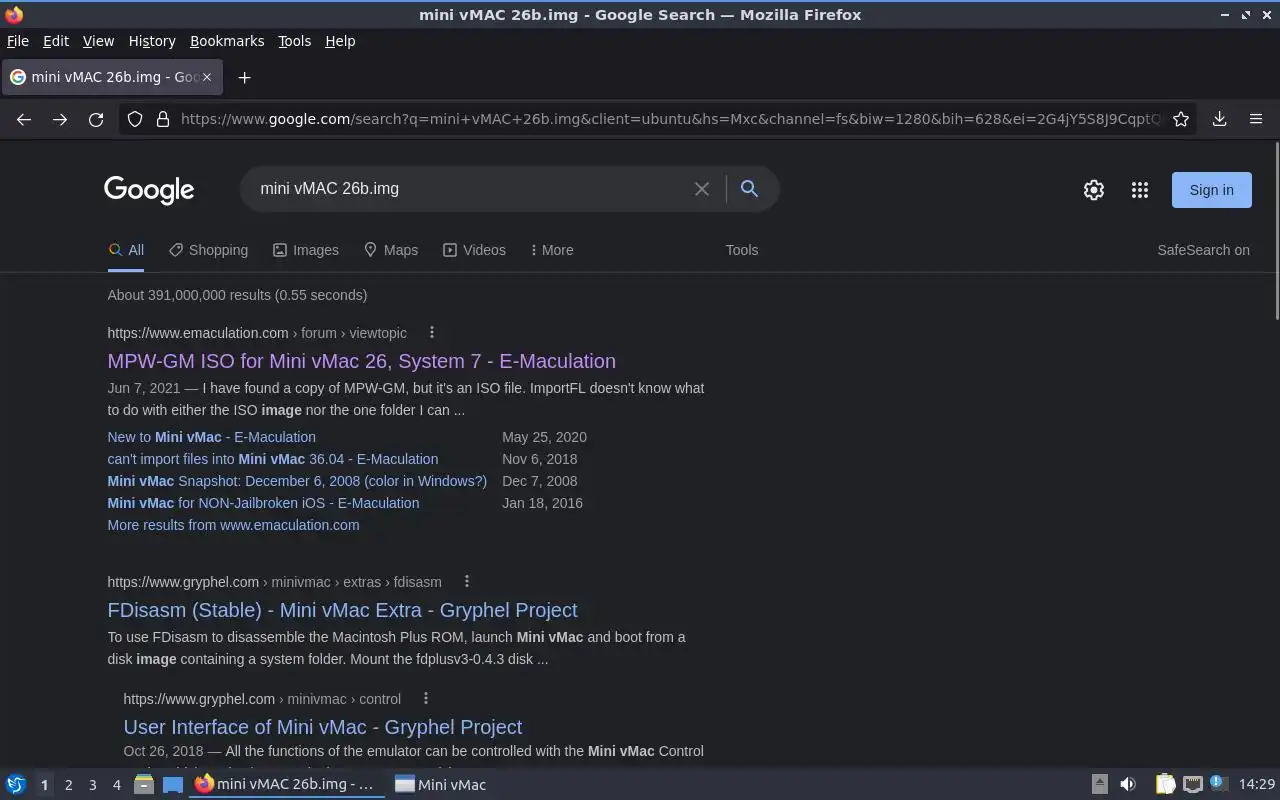Open FDisasm (Stable) Mini vMac Extra result
The image size is (1280, 800).
click(x=342, y=610)
